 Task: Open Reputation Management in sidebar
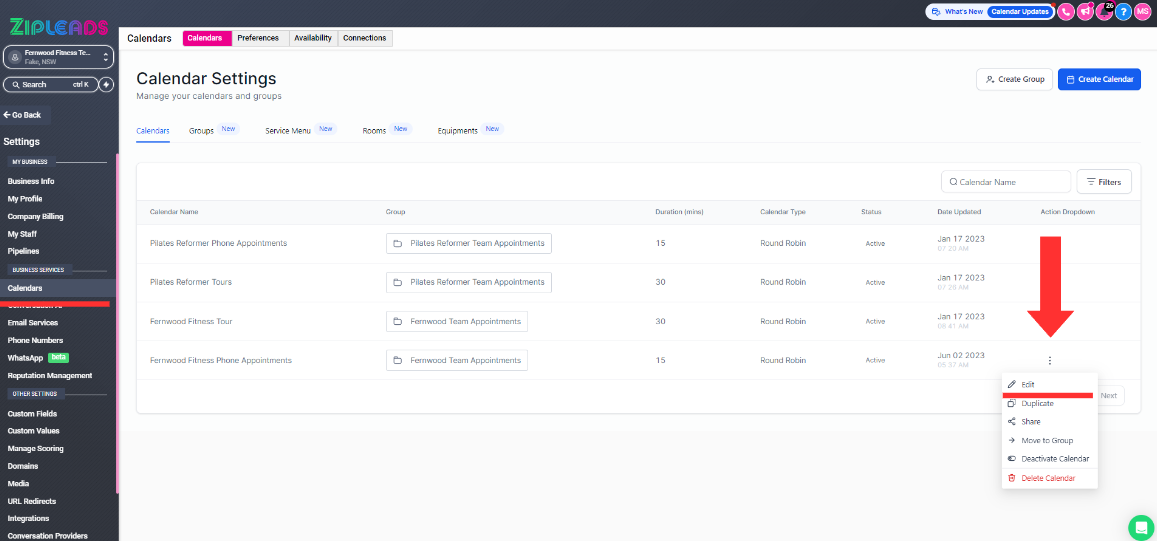click(49, 375)
